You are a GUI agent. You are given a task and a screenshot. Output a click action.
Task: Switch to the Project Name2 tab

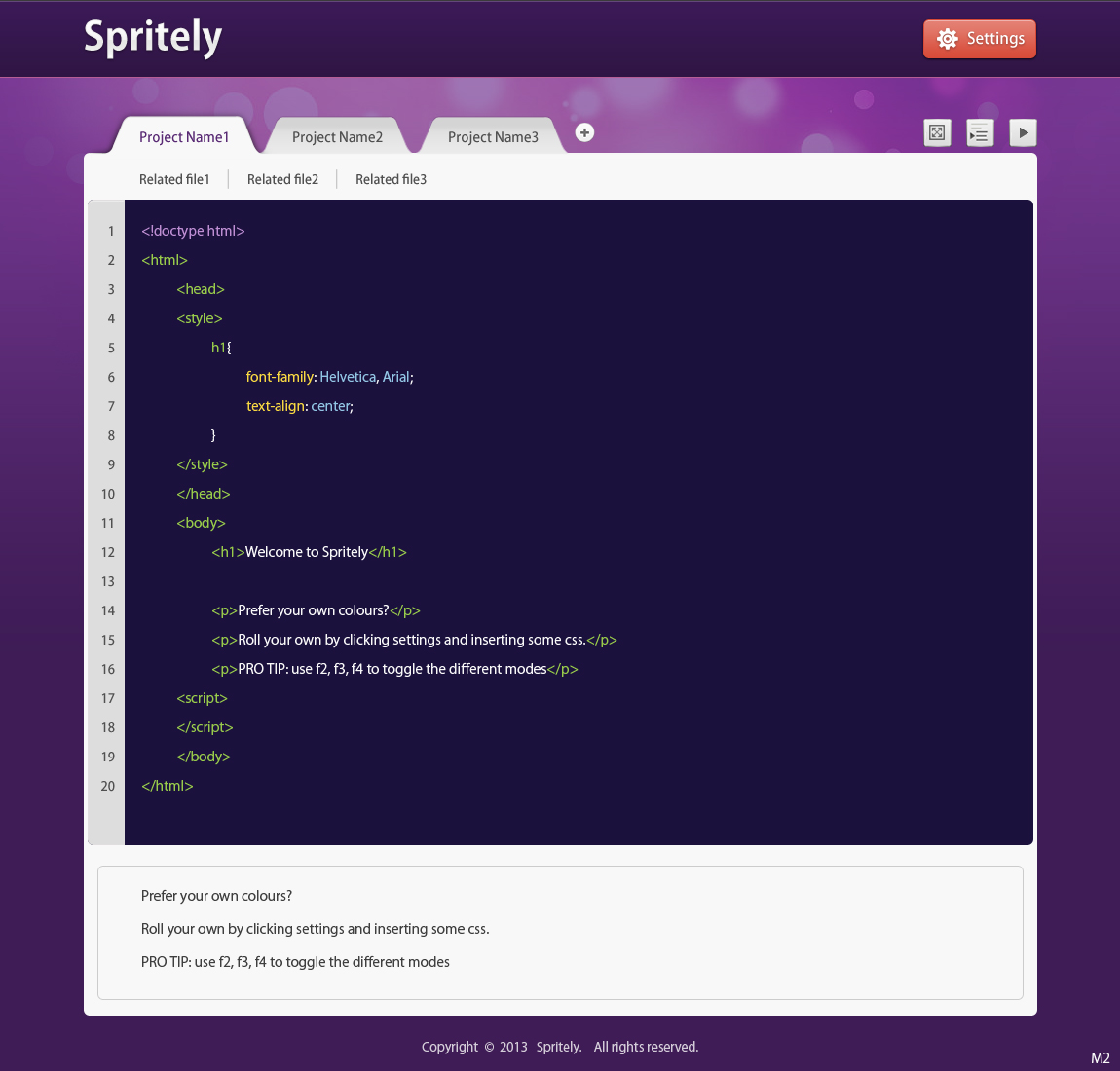coord(337,137)
